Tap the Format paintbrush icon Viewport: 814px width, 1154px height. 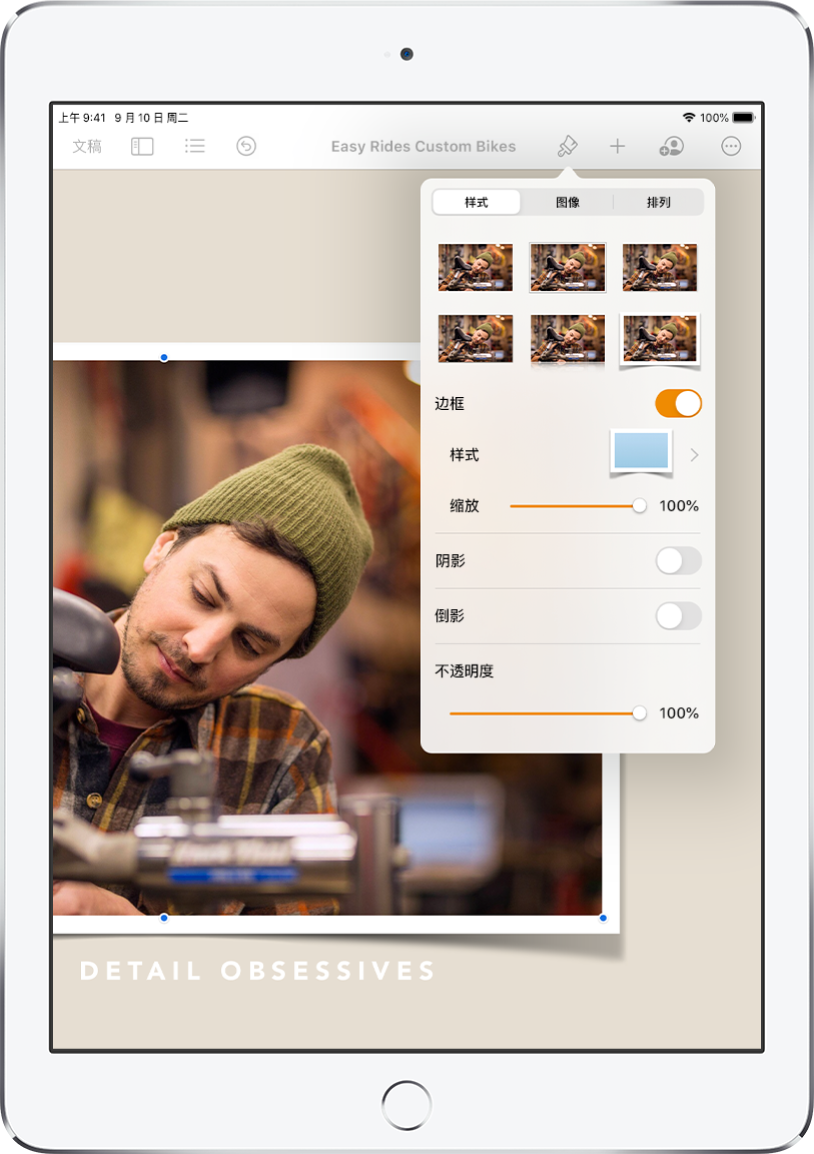pyautogui.click(x=567, y=146)
